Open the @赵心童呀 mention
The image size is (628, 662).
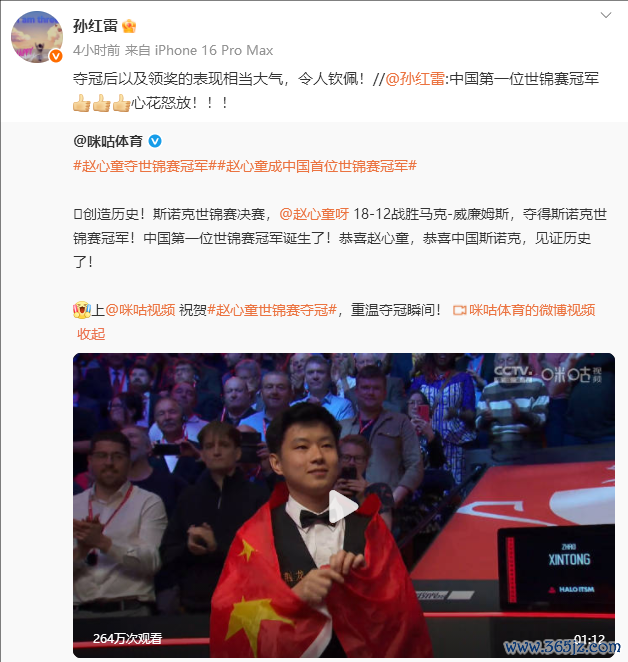[x=314, y=214]
